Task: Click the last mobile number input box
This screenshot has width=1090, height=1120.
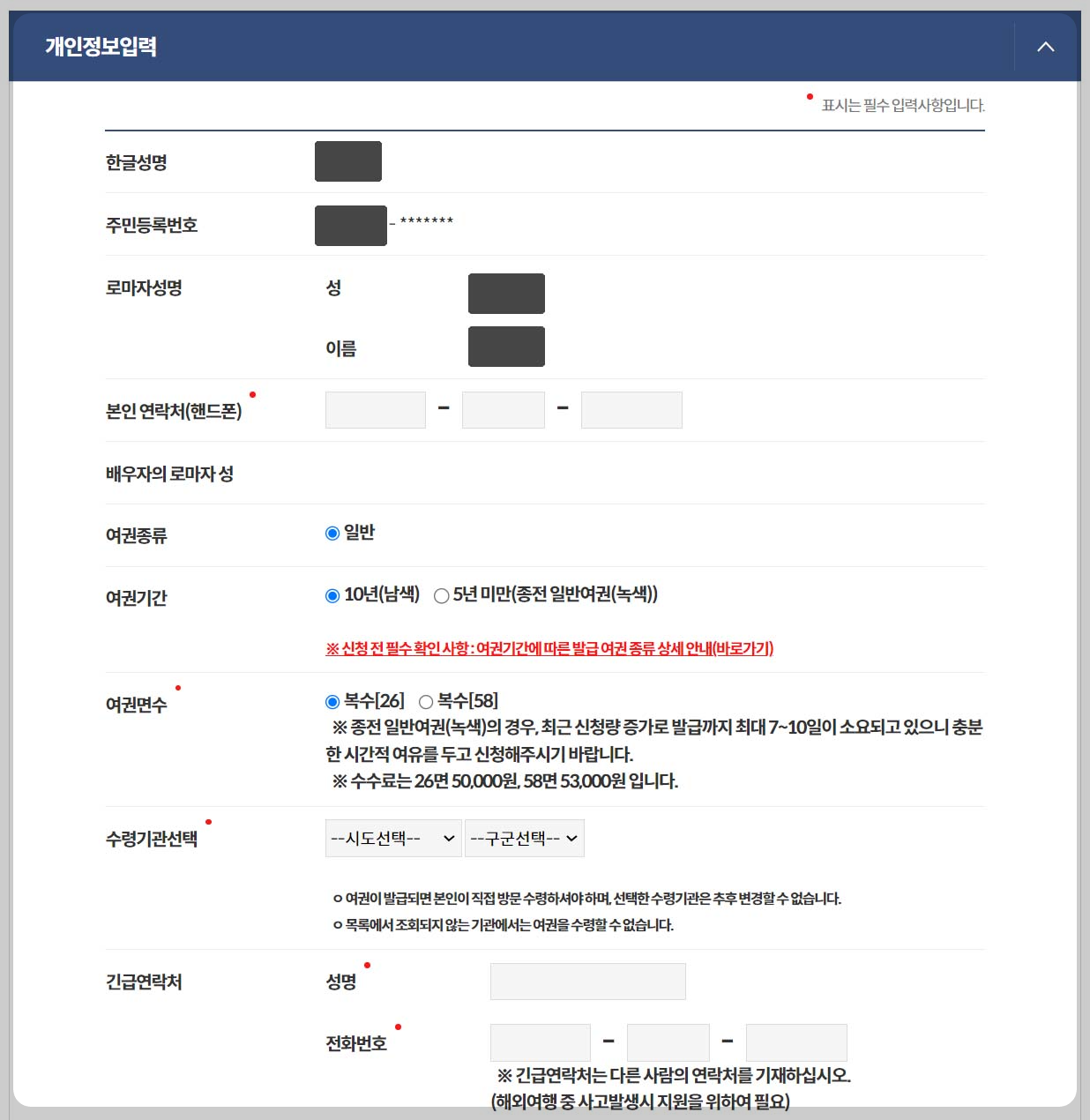Action: point(631,409)
